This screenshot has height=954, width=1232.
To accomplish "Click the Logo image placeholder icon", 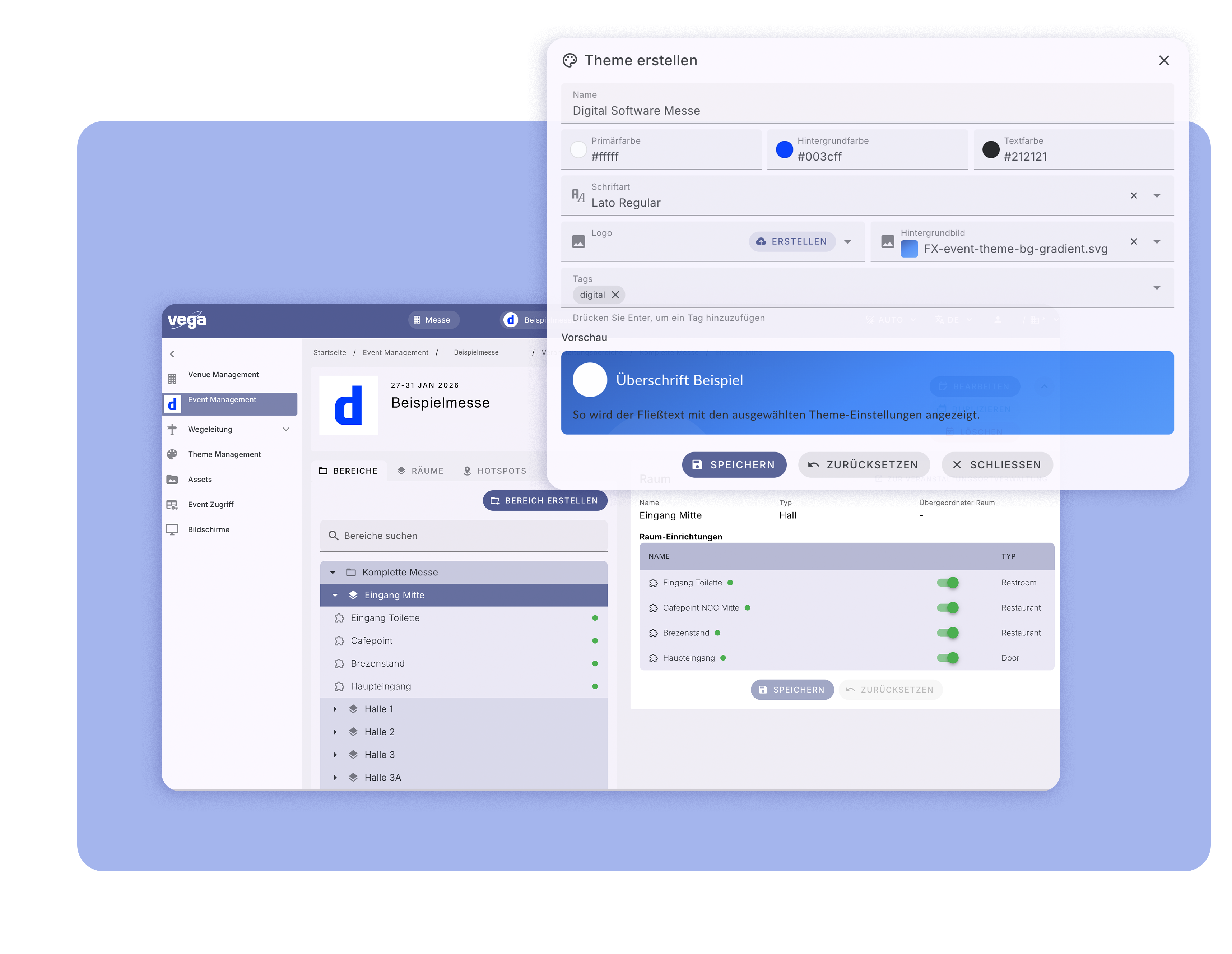I will click(x=578, y=242).
